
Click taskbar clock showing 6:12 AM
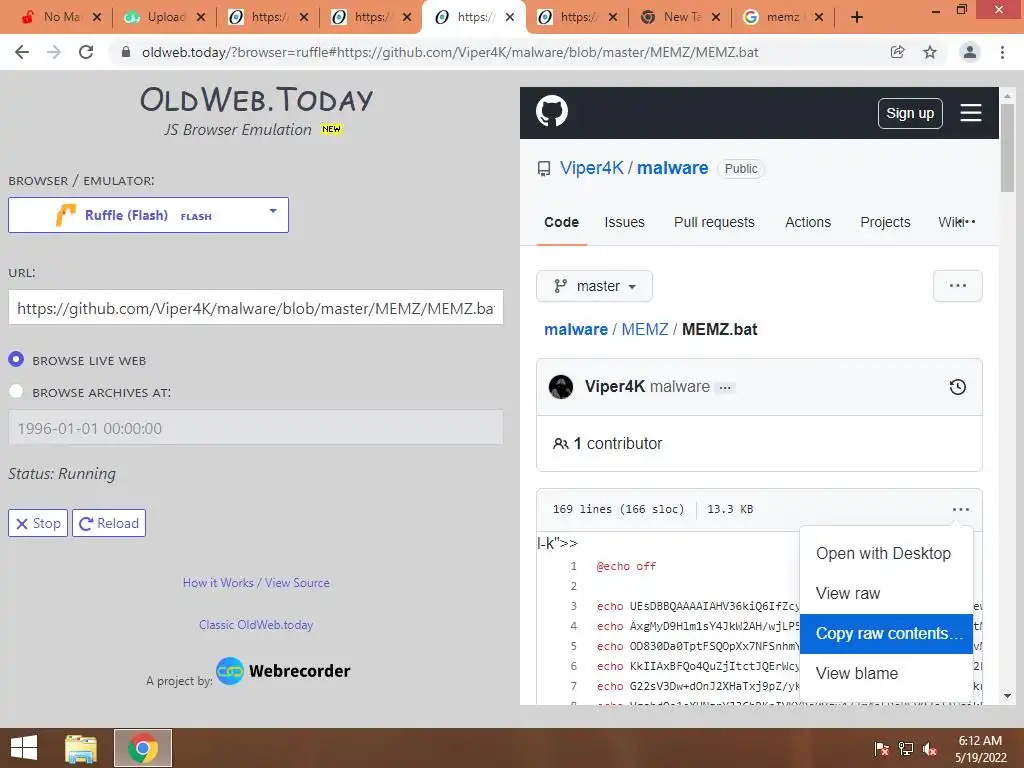click(980, 749)
